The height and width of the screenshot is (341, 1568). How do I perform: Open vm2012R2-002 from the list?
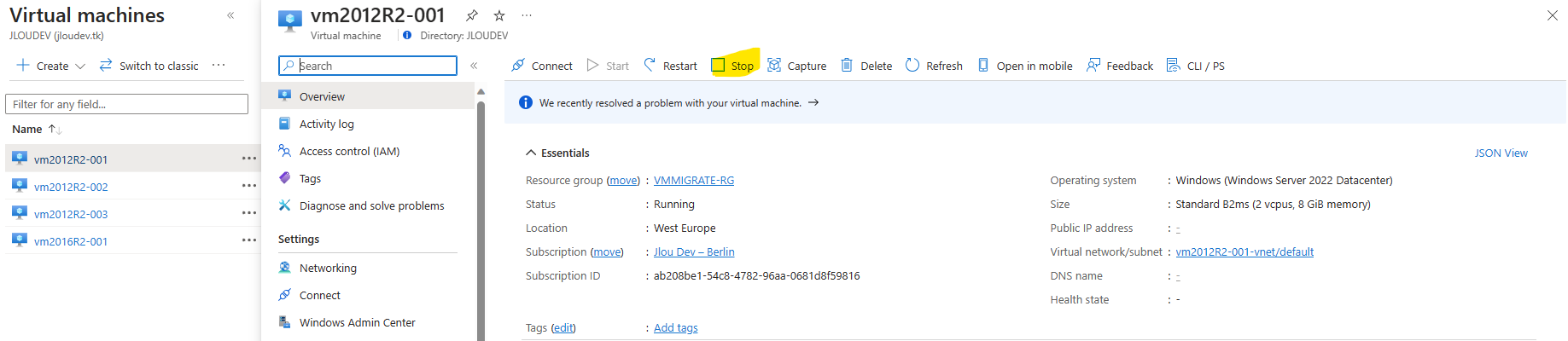[x=71, y=187]
